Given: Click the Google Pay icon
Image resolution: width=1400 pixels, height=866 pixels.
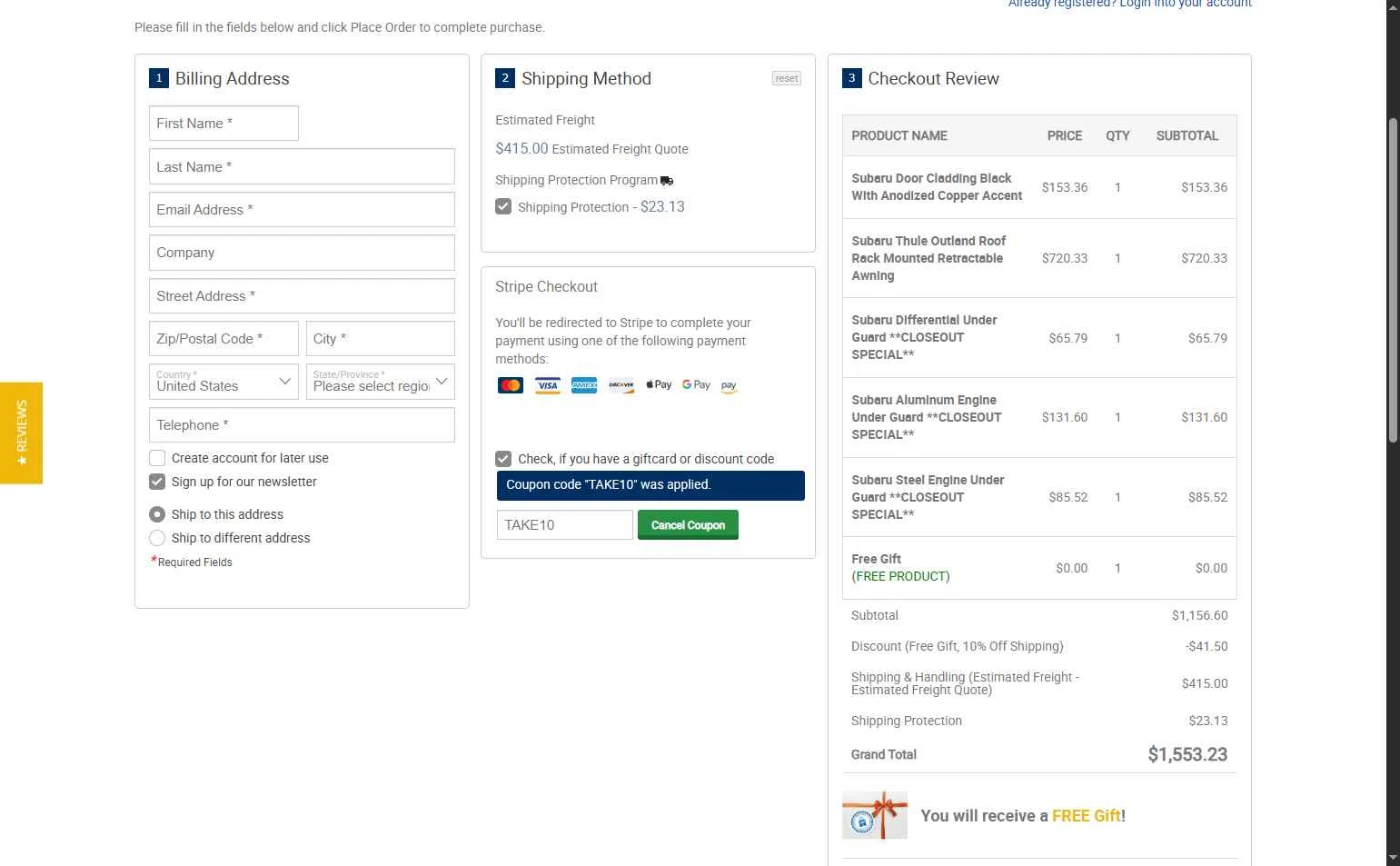Looking at the screenshot, I should 696,385.
